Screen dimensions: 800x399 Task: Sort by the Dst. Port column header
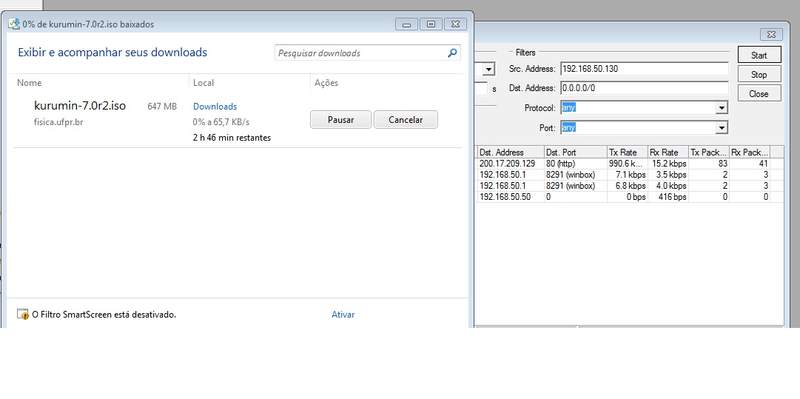click(575, 152)
